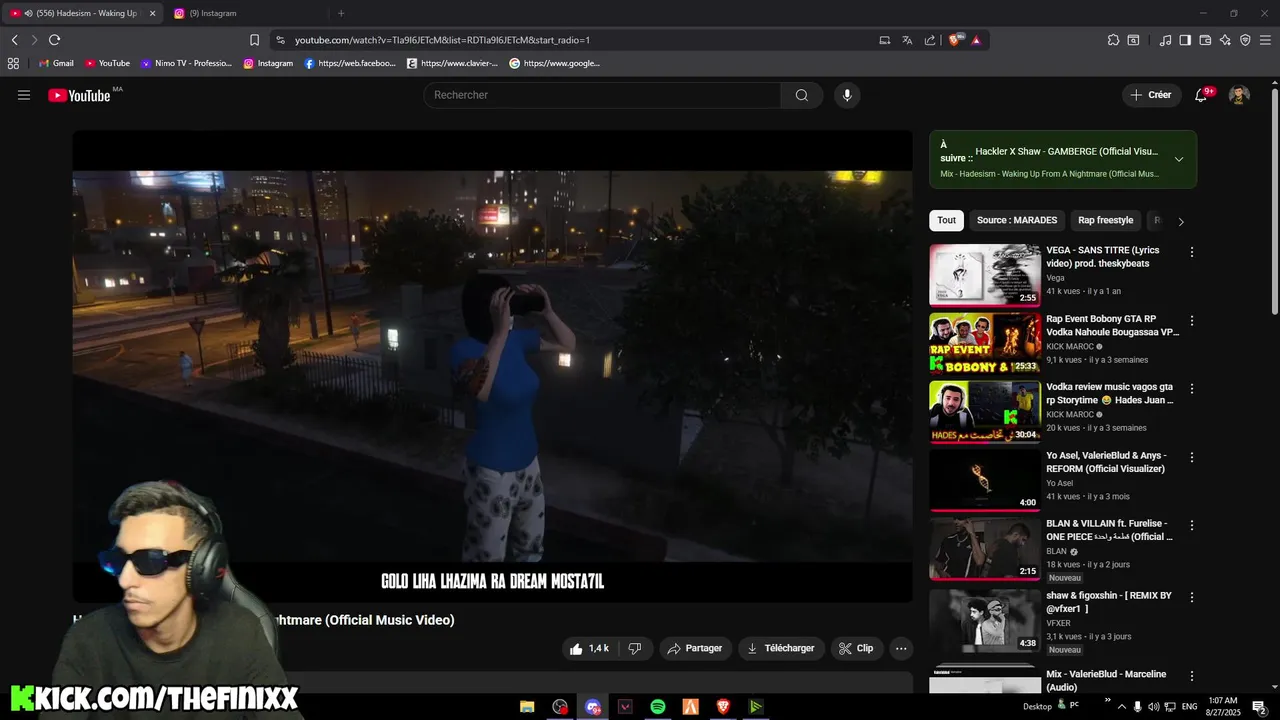Open more actions menu below the video
Screen dimensions: 1280x720
tap(901, 648)
